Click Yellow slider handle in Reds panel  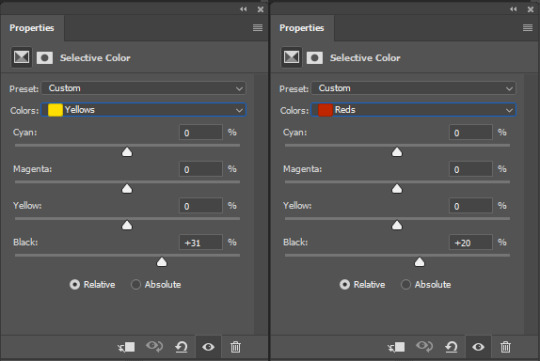(x=397, y=225)
